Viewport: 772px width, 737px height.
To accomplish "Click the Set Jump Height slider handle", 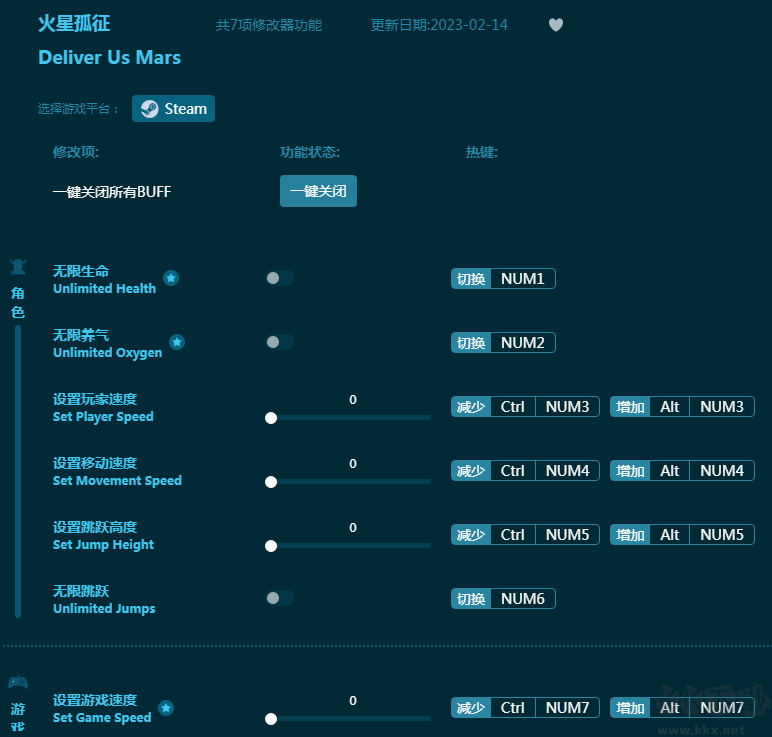I will click(271, 546).
